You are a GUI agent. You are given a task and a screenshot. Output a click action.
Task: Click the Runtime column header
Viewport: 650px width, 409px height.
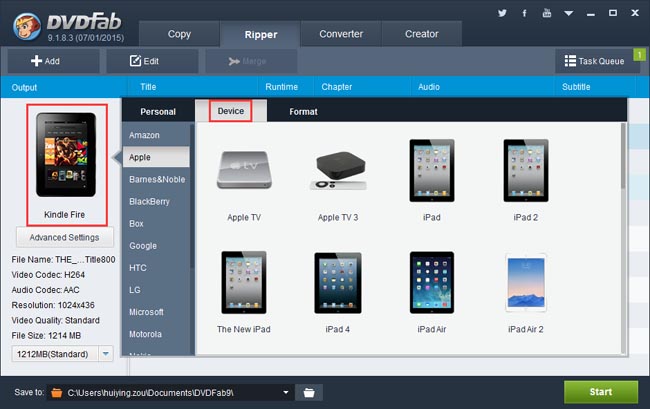tap(281, 87)
